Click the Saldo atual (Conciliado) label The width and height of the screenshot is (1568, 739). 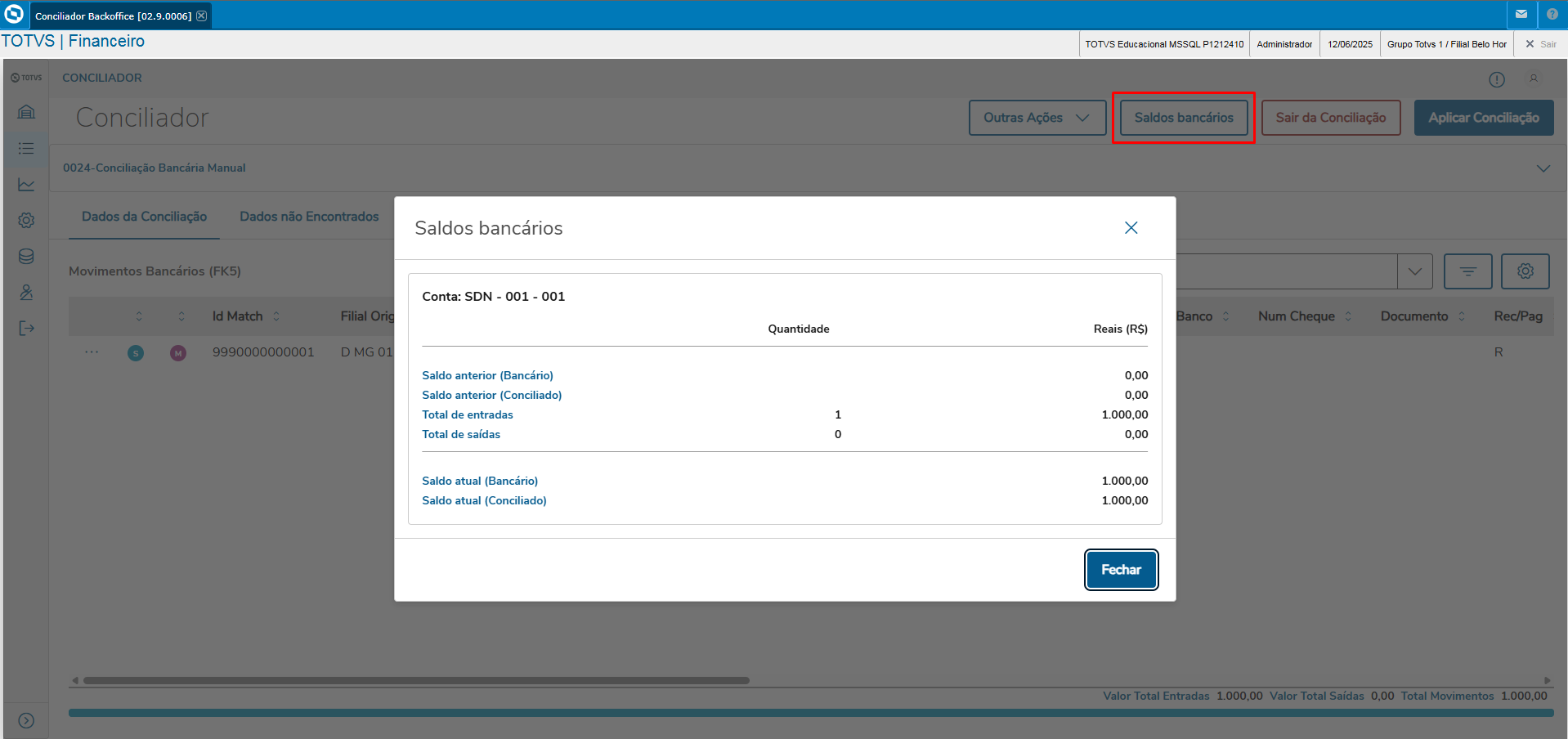484,500
